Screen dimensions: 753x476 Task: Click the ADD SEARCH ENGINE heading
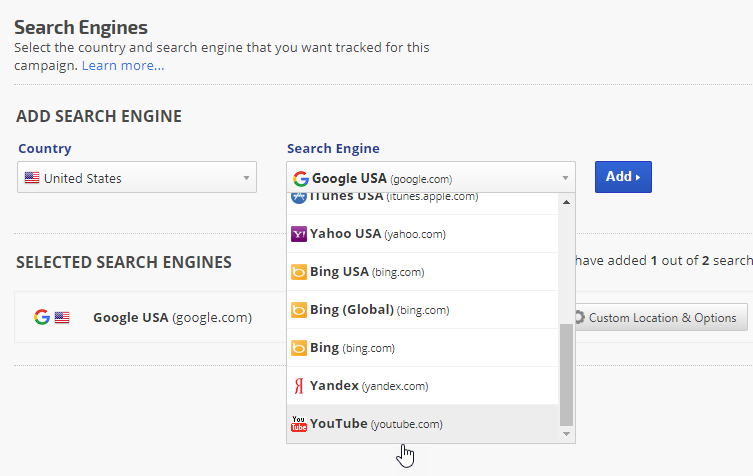pyautogui.click(x=99, y=116)
